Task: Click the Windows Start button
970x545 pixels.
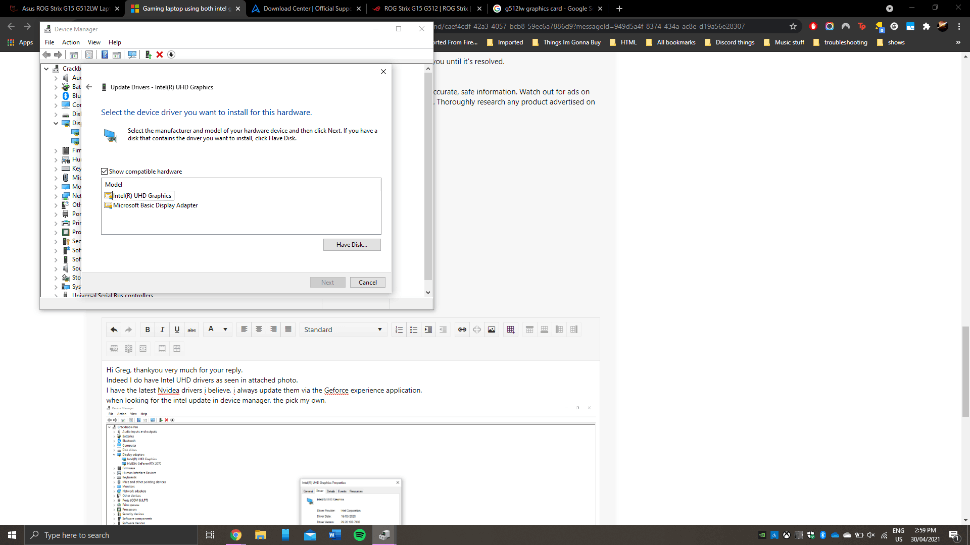Action: click(12, 534)
